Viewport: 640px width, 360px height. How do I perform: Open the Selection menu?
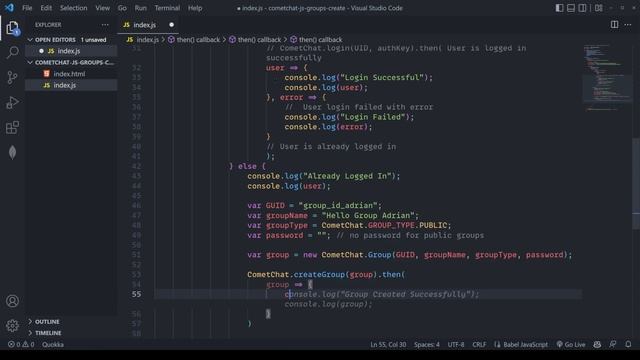pyautogui.click(x=73, y=8)
